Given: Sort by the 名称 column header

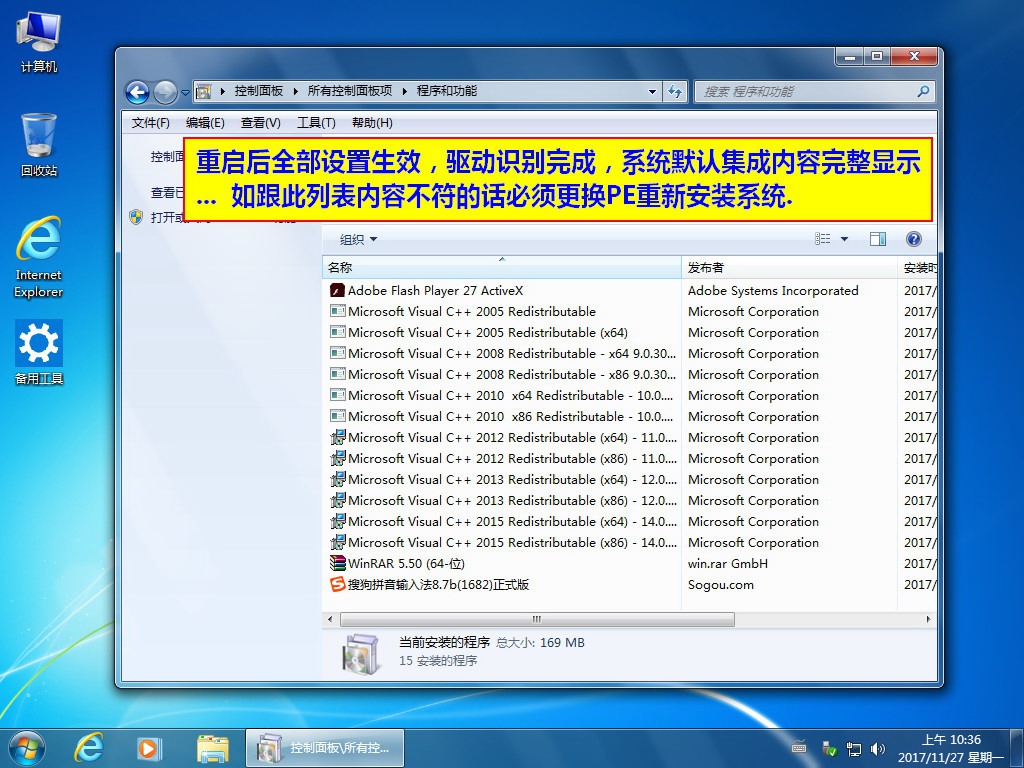Looking at the screenshot, I should click(502, 267).
